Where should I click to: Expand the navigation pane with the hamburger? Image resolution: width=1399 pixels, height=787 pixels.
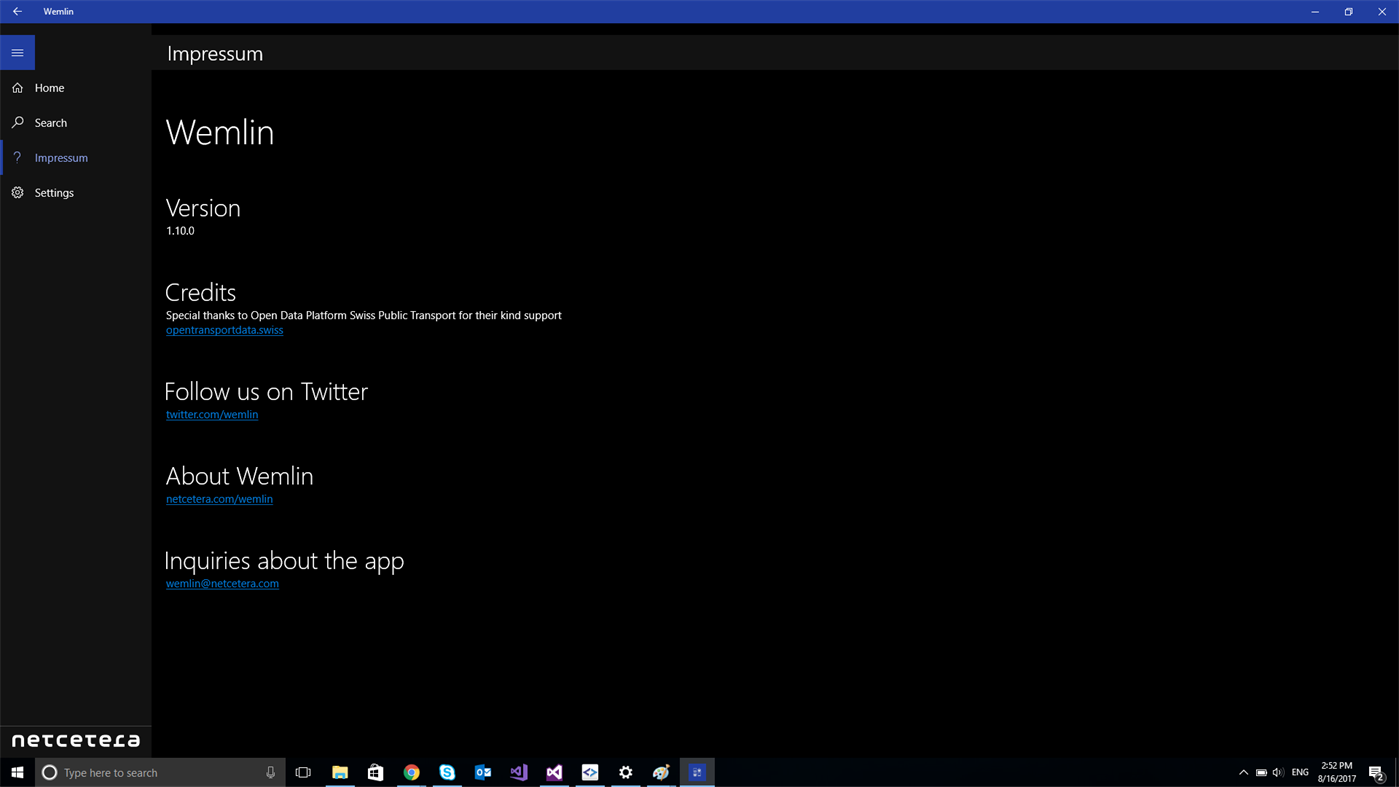tap(16, 51)
